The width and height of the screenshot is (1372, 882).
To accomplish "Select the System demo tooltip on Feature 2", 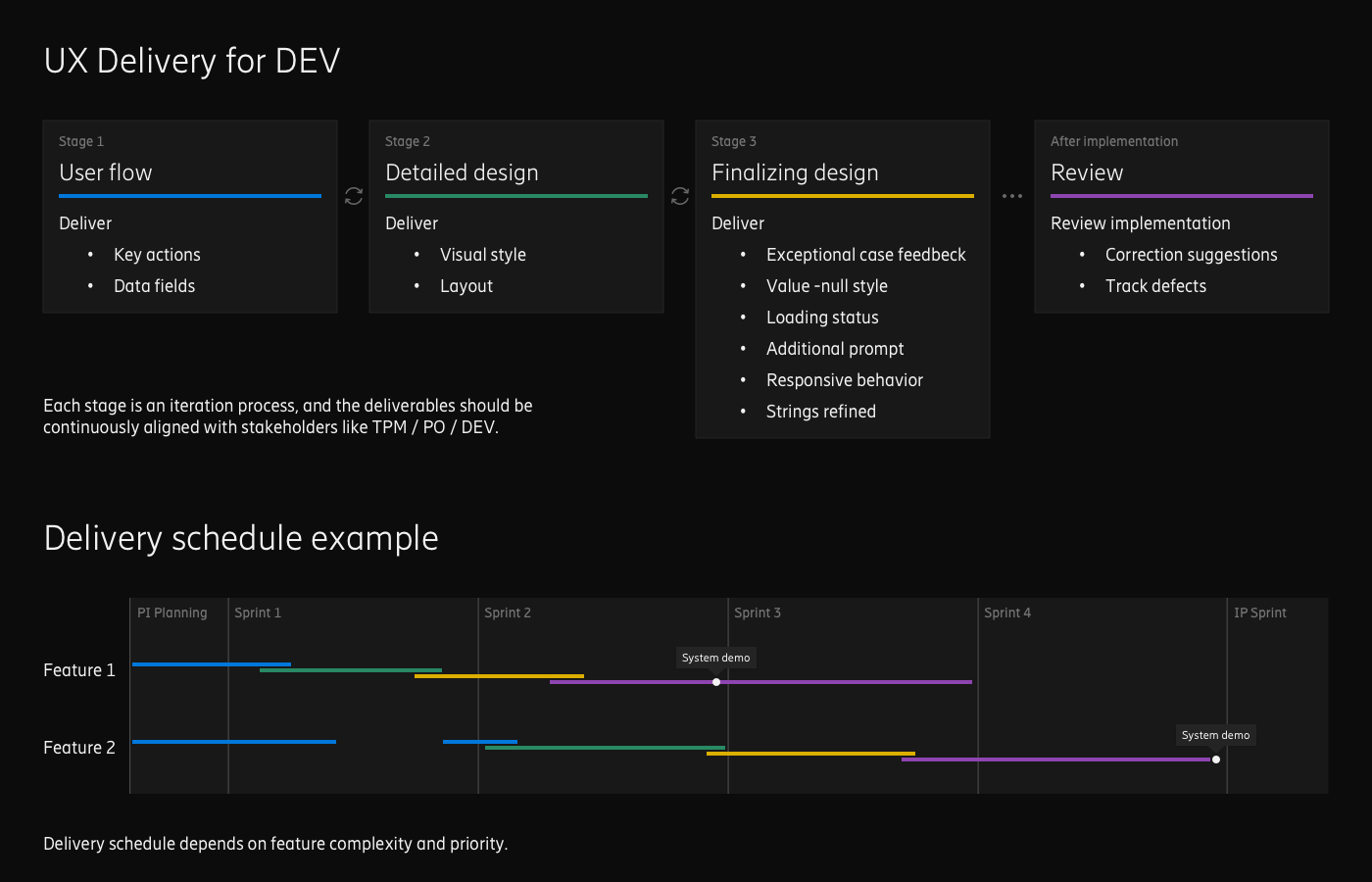I will point(1215,735).
